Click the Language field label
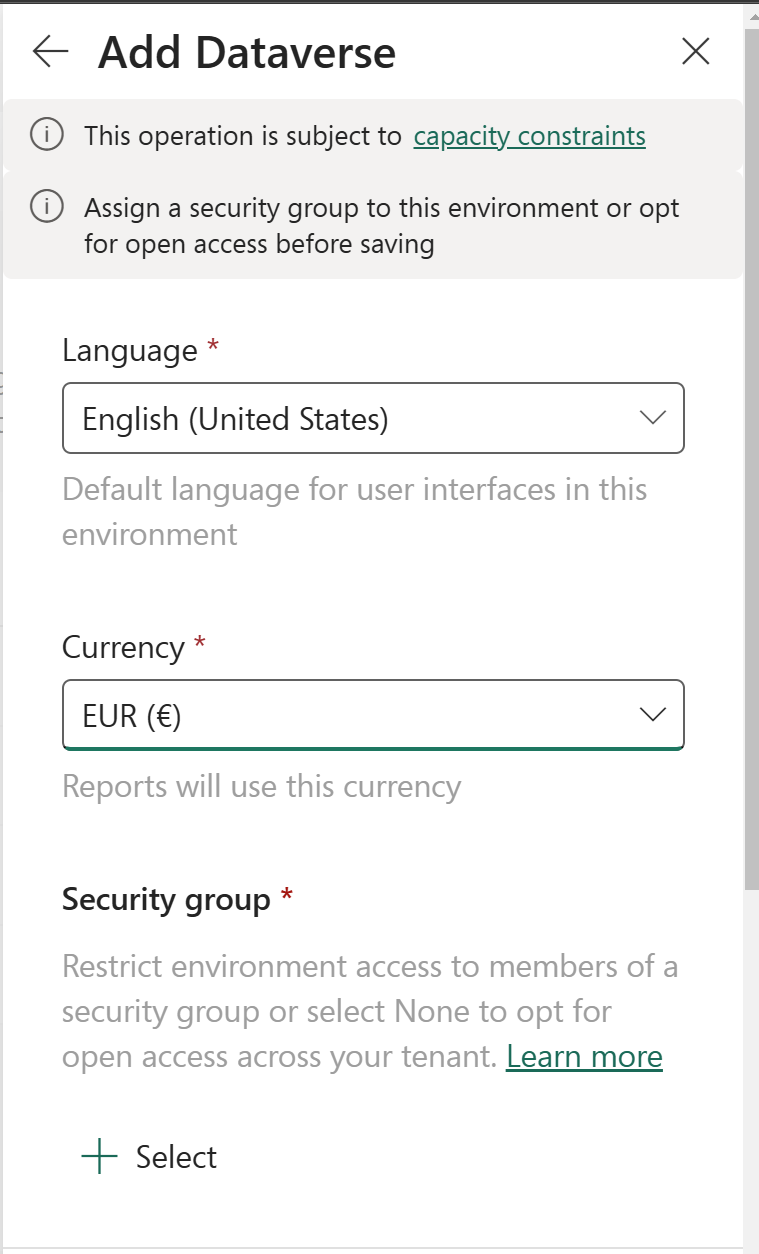The image size is (759, 1254). [130, 351]
